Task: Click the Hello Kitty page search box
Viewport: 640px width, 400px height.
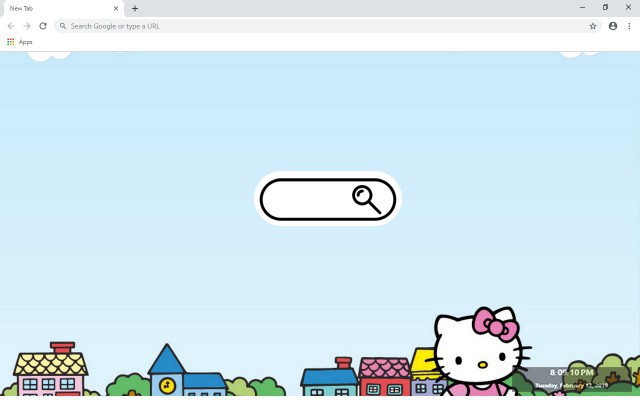Action: 328,199
